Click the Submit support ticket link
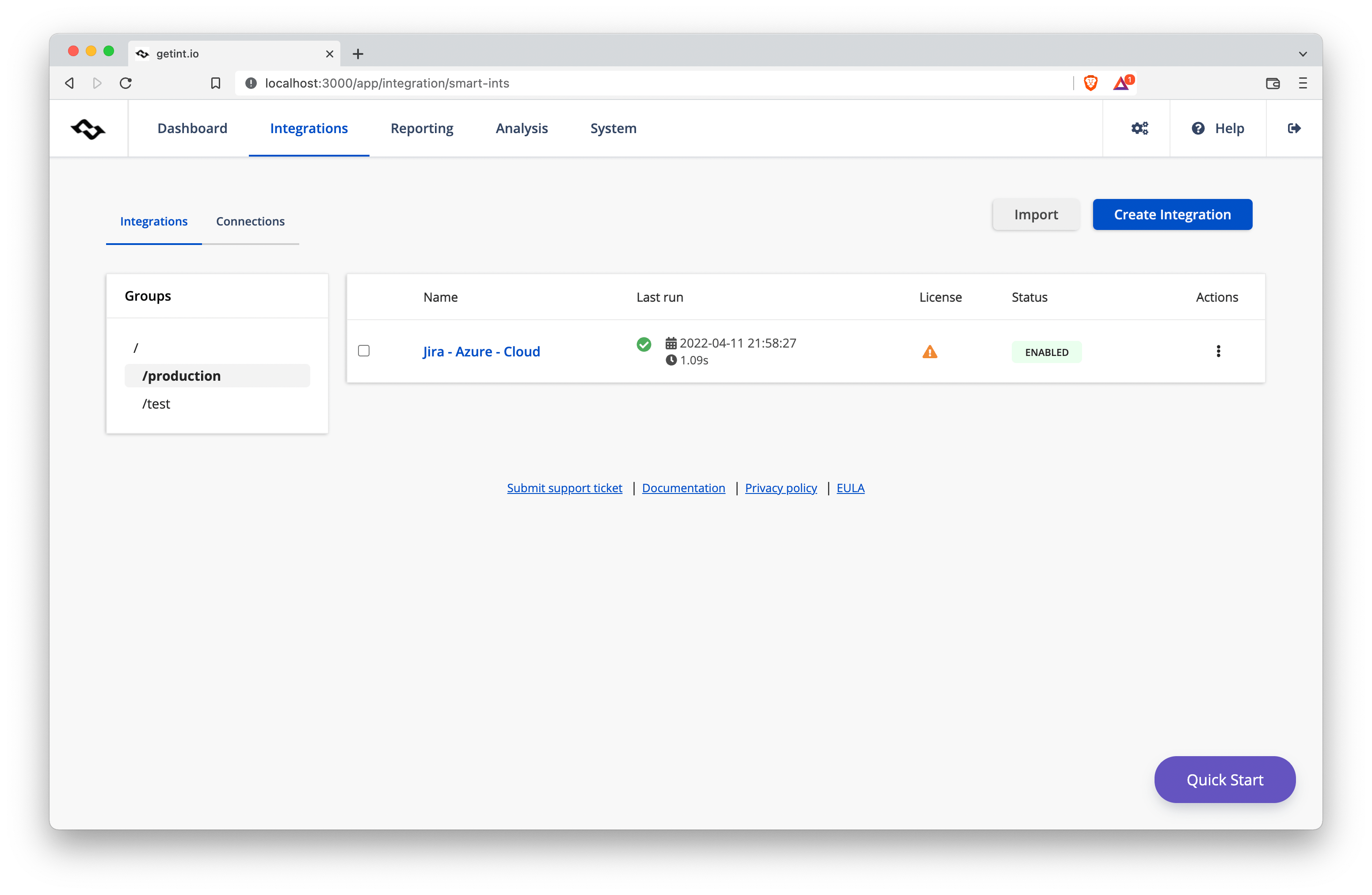The image size is (1372, 895). (564, 488)
